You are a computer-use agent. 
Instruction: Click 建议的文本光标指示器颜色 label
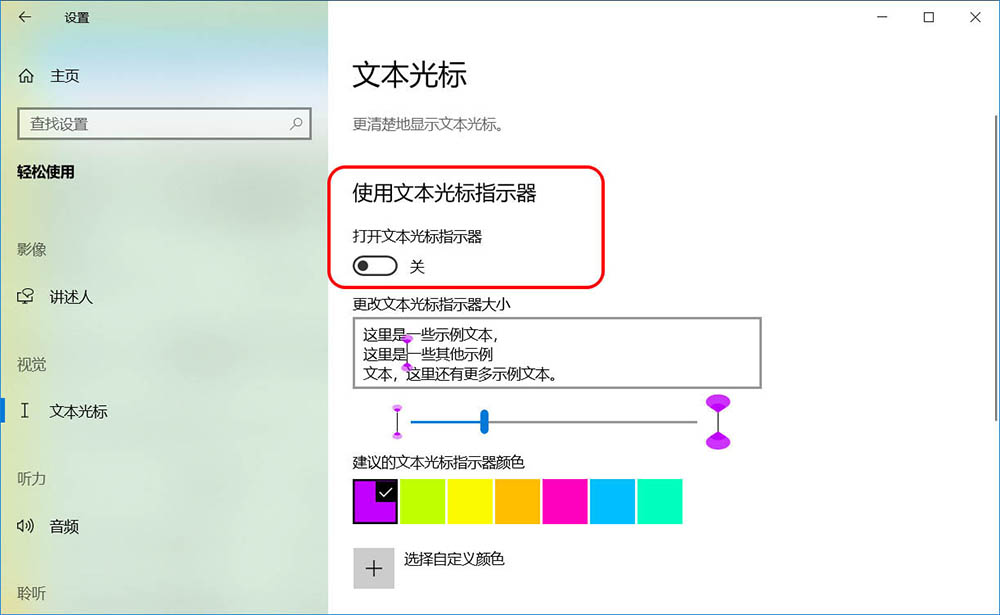coord(439,462)
